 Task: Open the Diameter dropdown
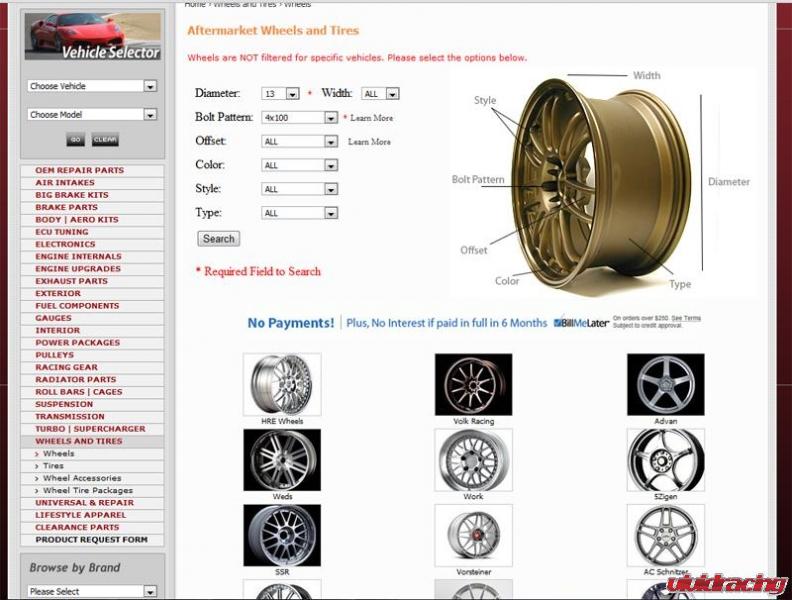coord(280,93)
